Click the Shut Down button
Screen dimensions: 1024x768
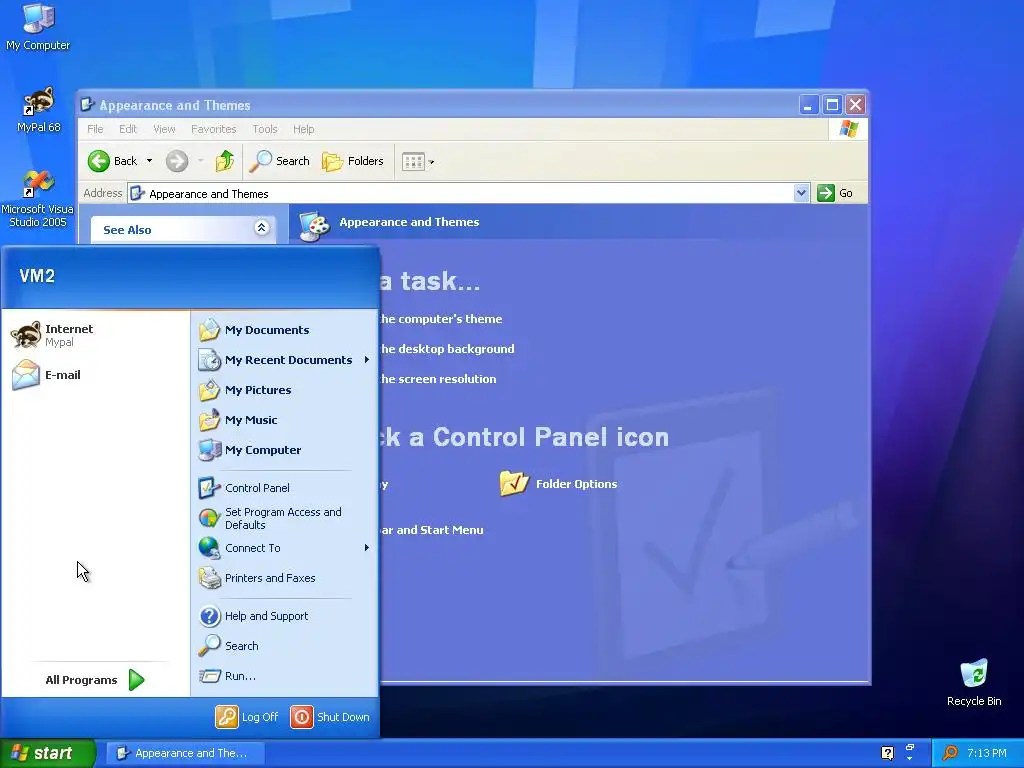(x=330, y=717)
